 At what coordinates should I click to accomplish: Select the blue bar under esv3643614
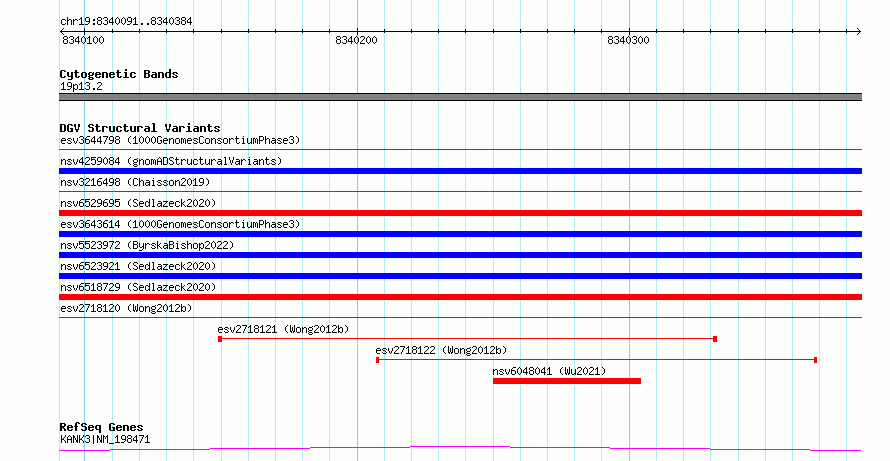(x=460, y=234)
